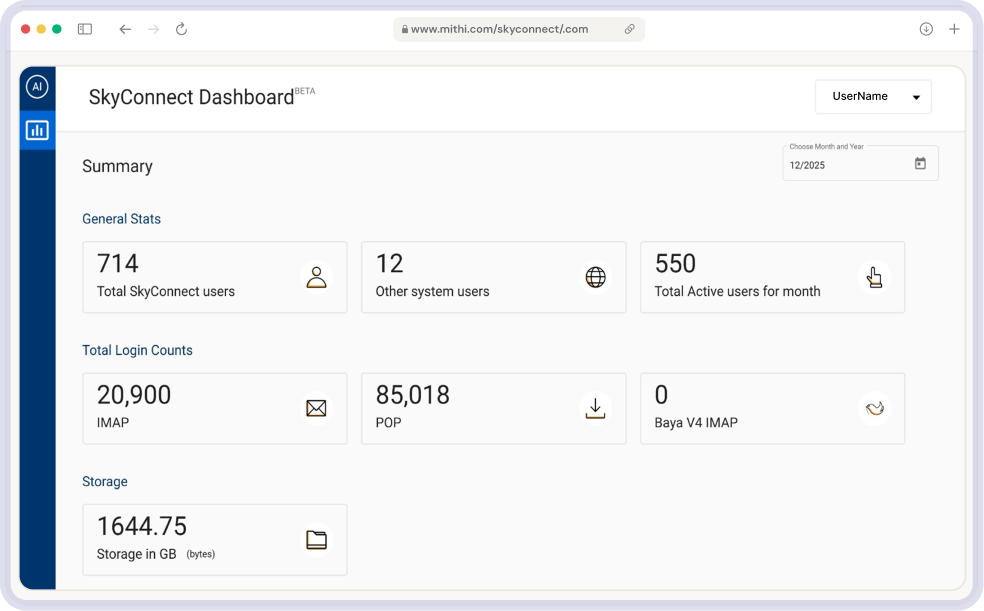Click the SkyConnect Dashboard title
The height and width of the screenshot is (611, 984).
[191, 97]
